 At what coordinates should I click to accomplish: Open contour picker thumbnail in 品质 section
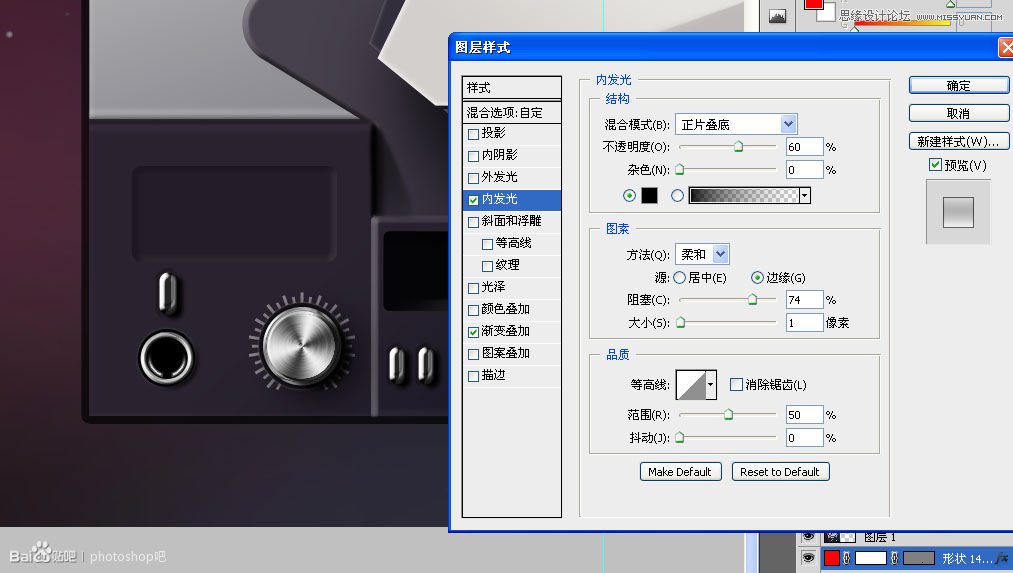tap(691, 385)
